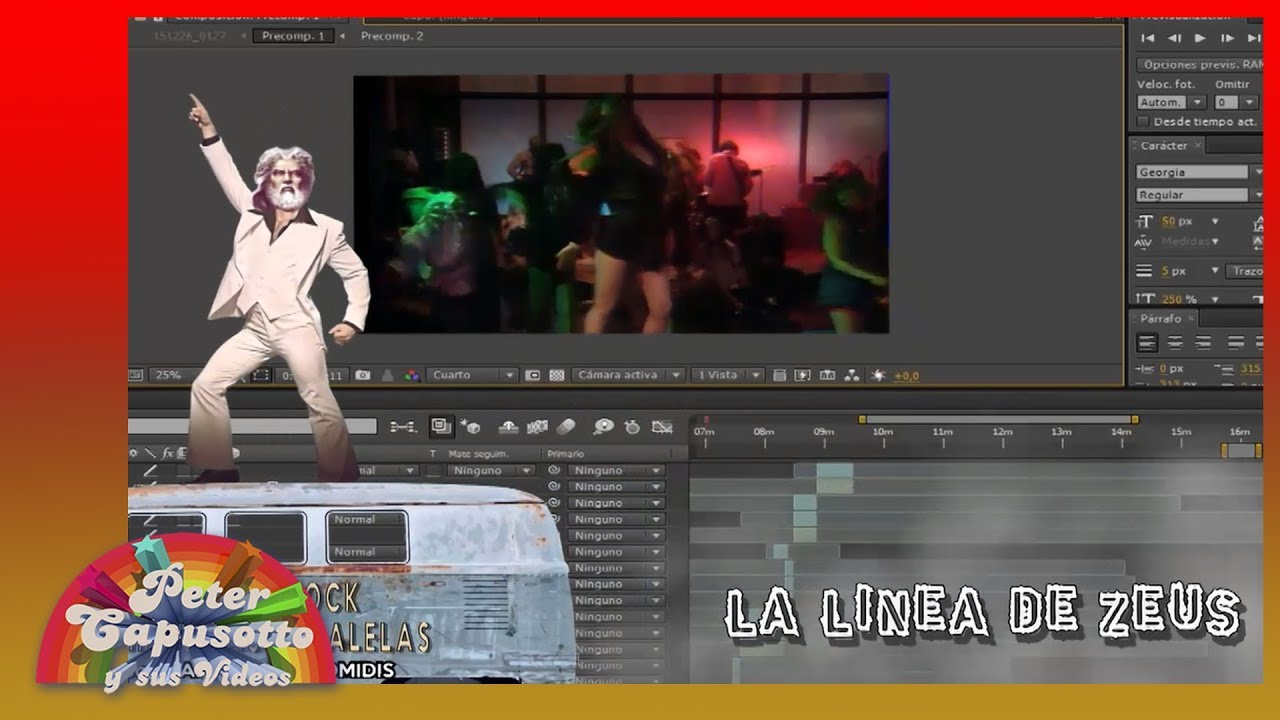Open the Fast Previews icon
The width and height of the screenshot is (1280, 720).
point(802,375)
